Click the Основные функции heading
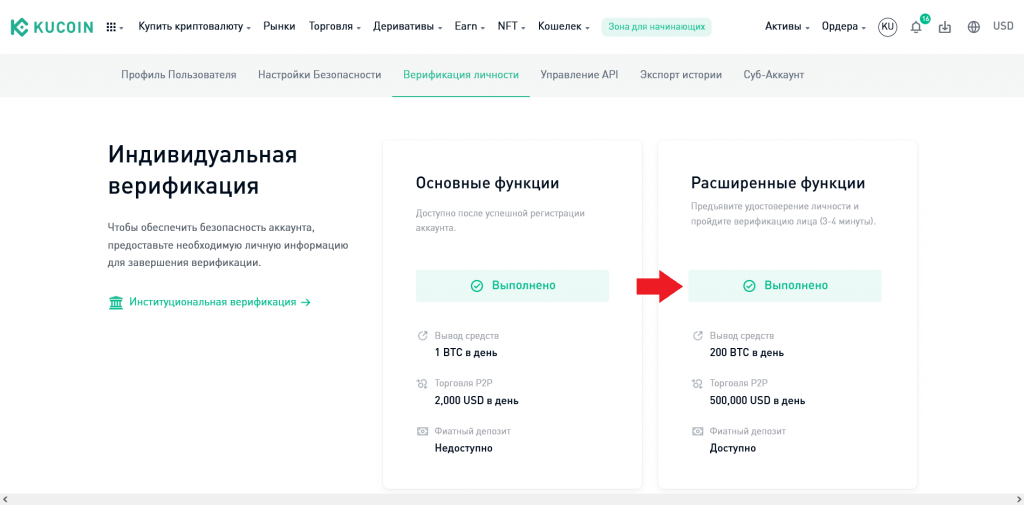1024x505 pixels. tap(487, 183)
